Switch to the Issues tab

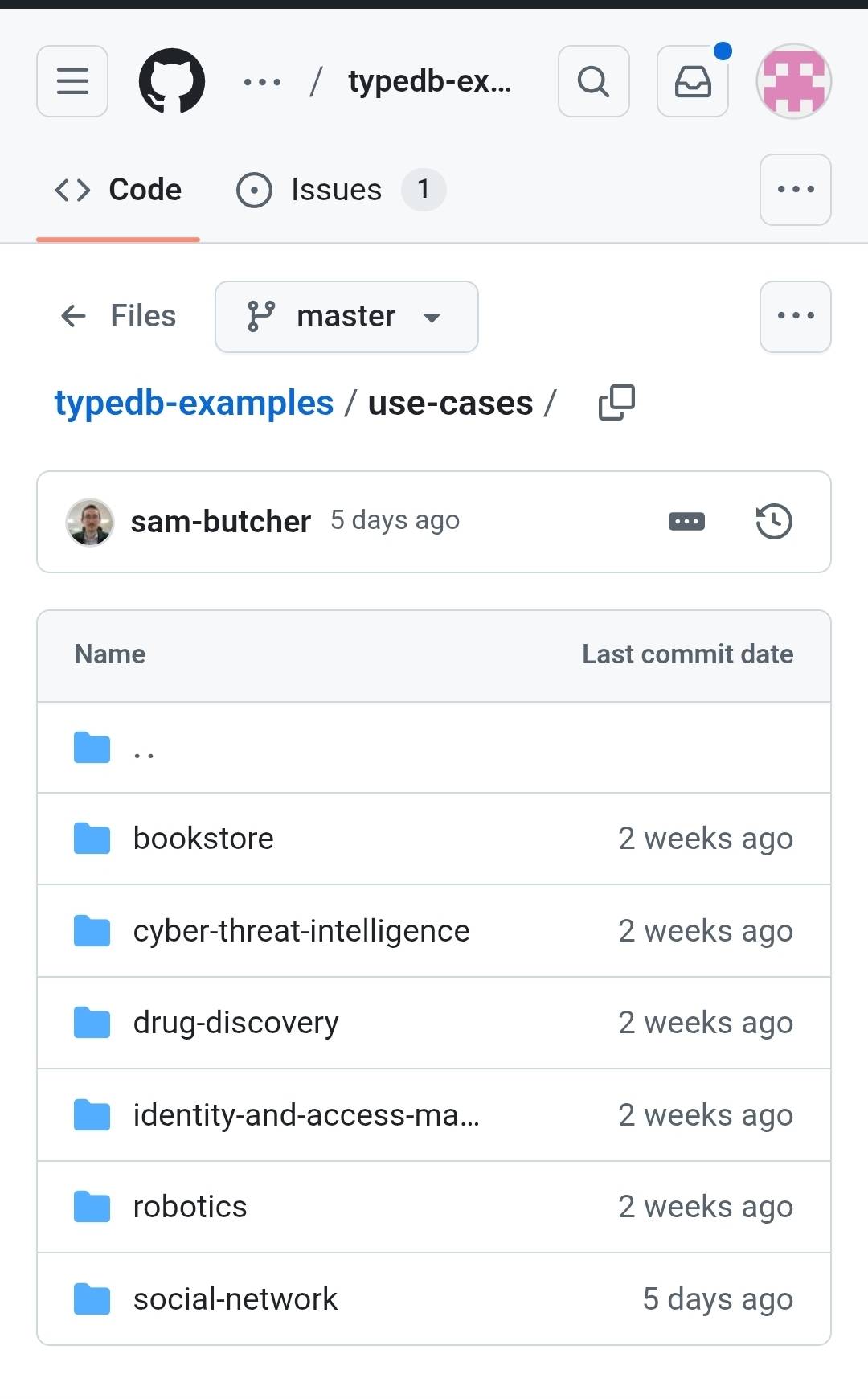click(x=341, y=190)
